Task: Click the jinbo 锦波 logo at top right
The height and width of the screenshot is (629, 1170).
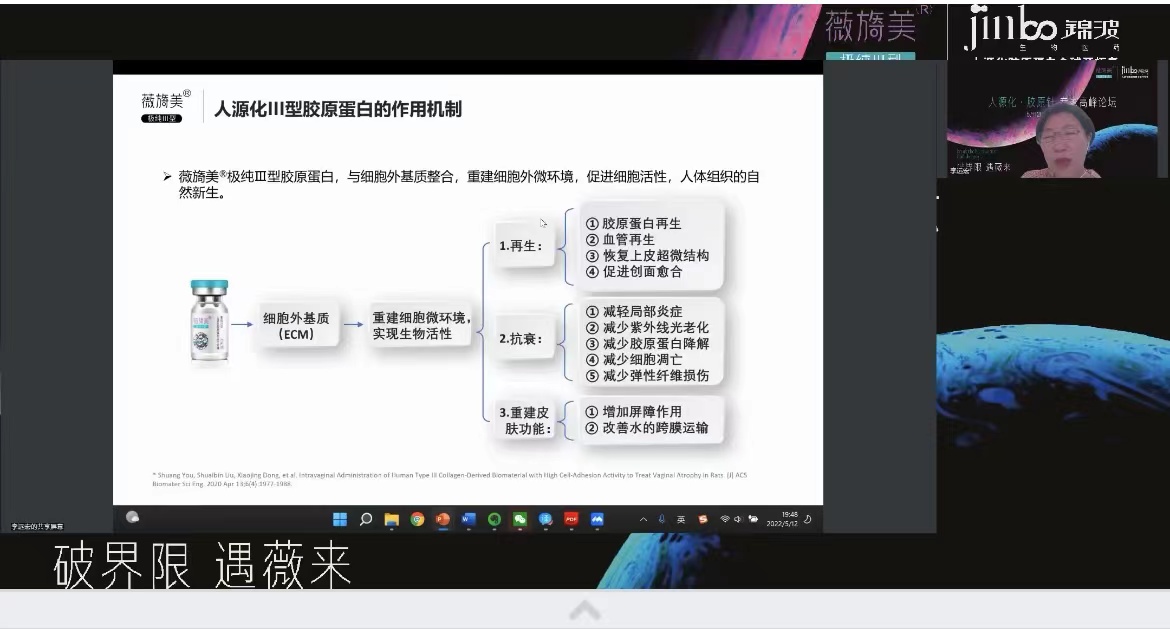Action: (1043, 28)
